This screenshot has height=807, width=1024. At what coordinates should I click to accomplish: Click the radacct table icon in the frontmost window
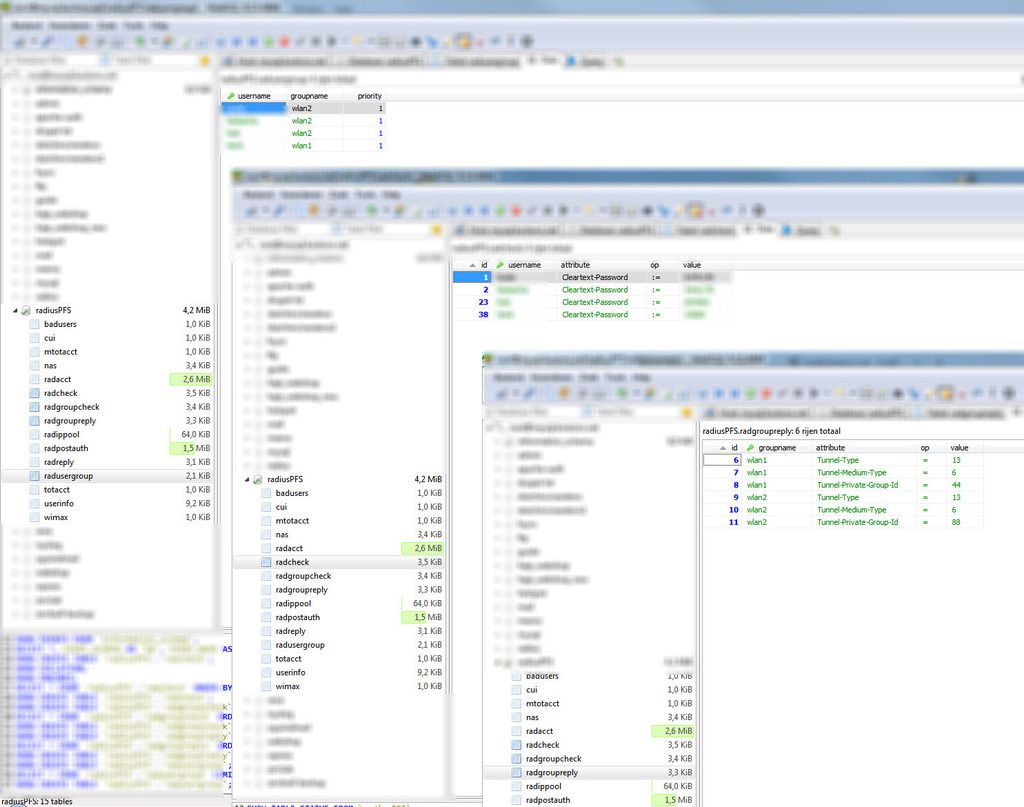[x=517, y=731]
